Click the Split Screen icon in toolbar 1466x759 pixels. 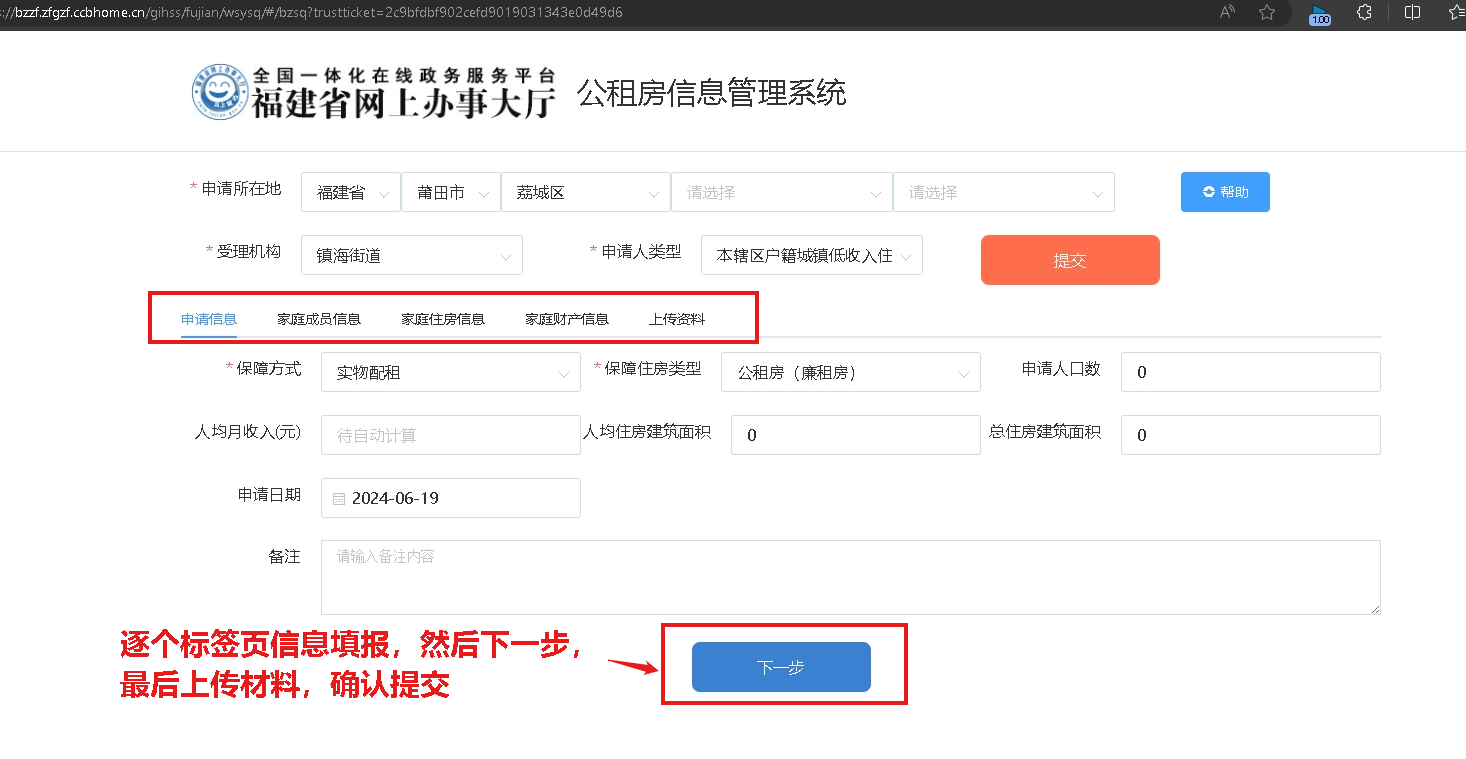click(x=1411, y=14)
